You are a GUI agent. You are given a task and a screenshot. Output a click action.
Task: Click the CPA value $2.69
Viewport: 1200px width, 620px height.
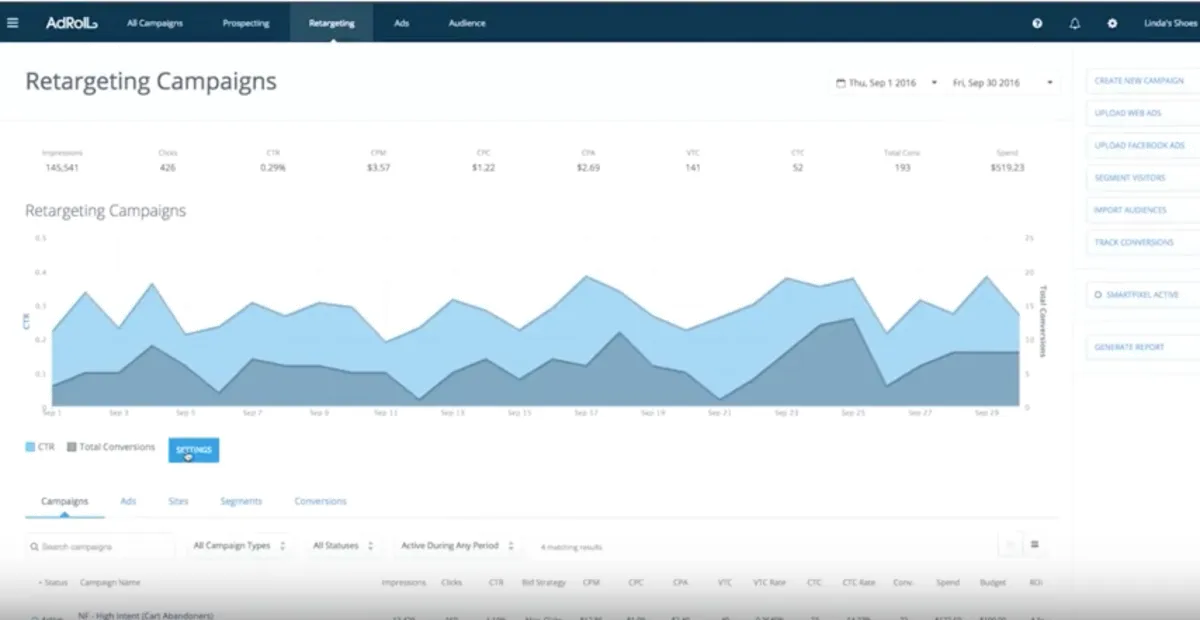point(588,167)
